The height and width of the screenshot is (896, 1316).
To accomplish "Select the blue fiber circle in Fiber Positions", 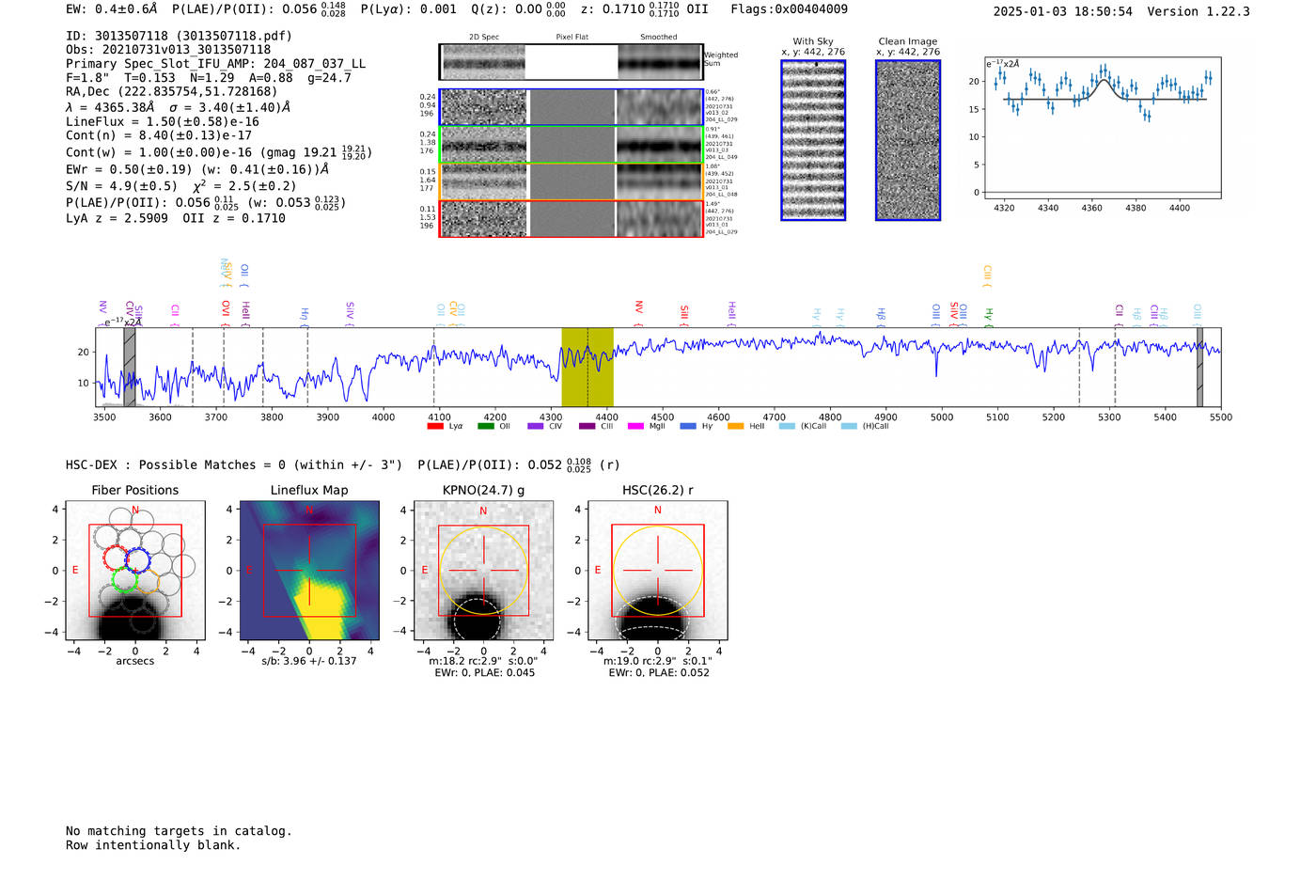I will coord(138,560).
